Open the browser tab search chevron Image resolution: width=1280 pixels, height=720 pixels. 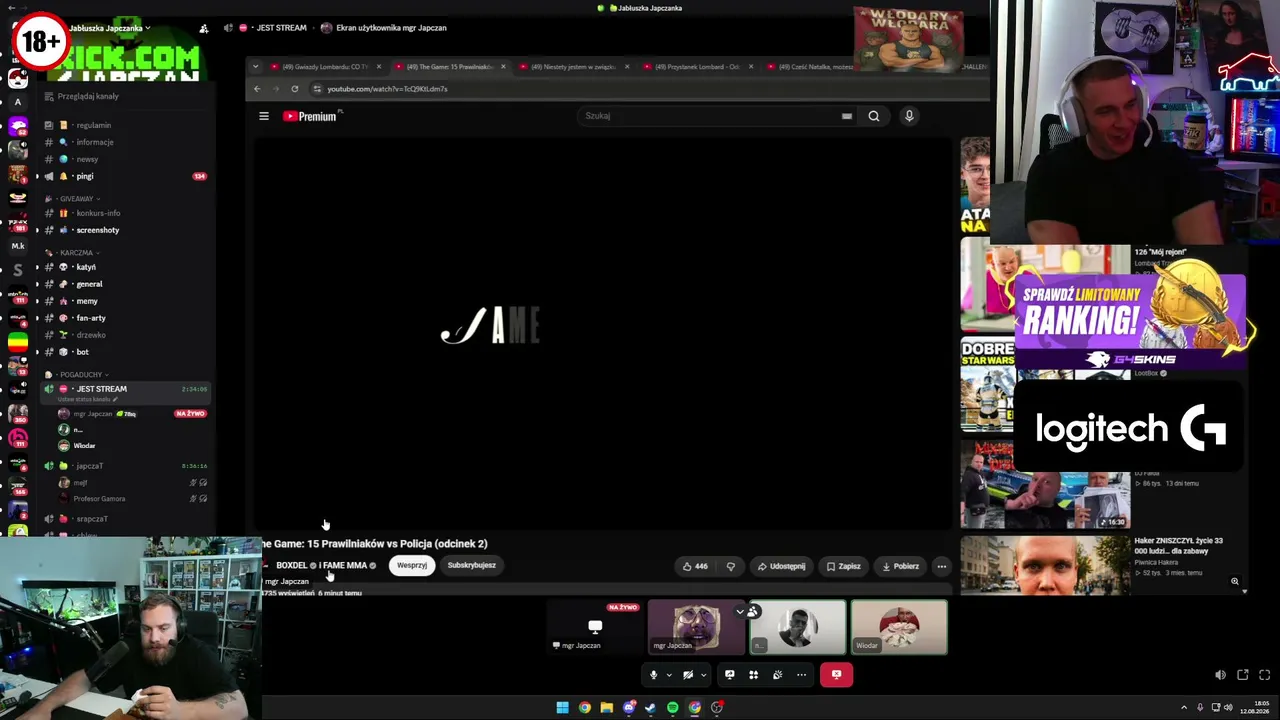pyautogui.click(x=255, y=67)
